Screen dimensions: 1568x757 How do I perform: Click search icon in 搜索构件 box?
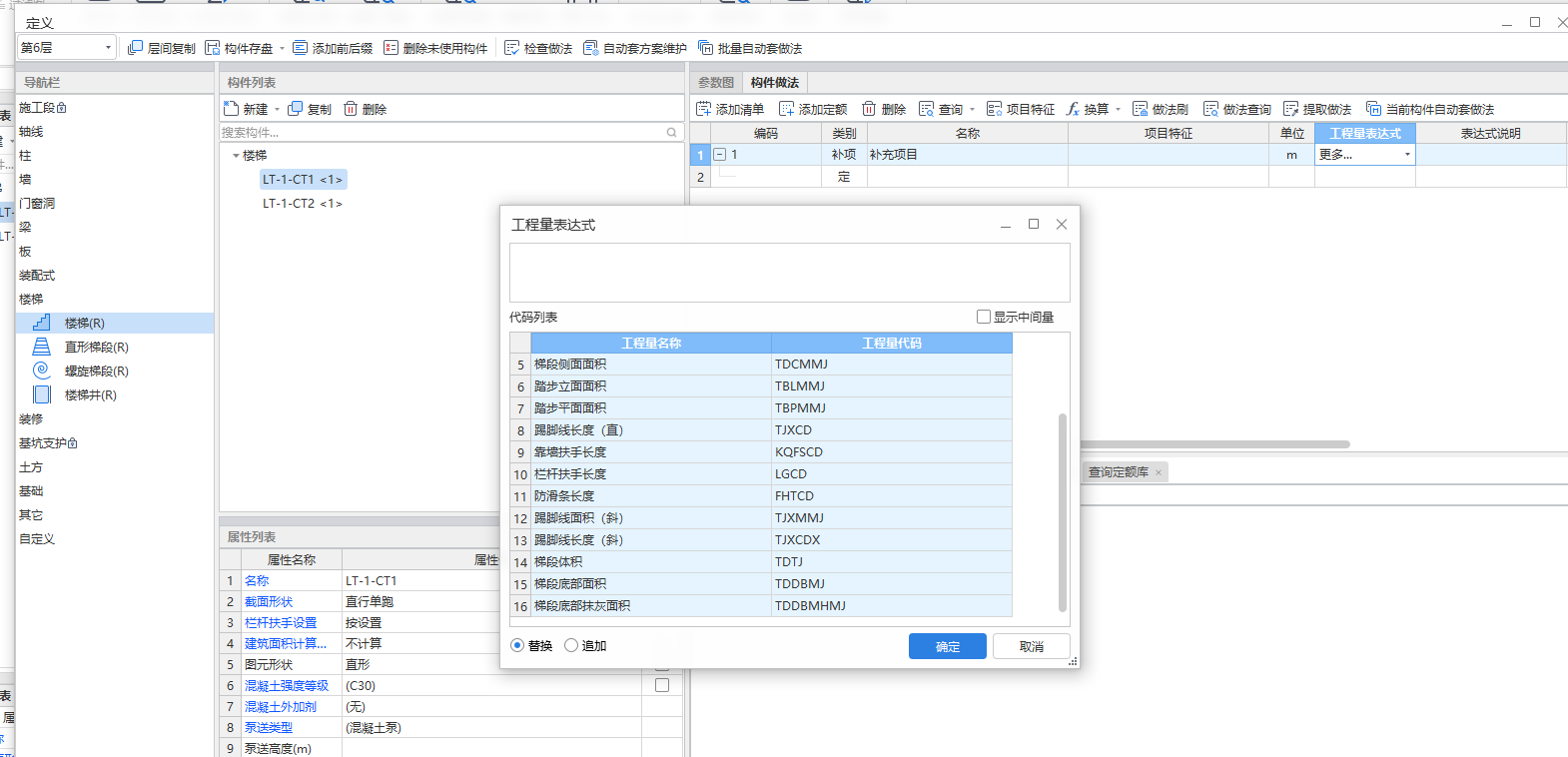pyautogui.click(x=672, y=132)
